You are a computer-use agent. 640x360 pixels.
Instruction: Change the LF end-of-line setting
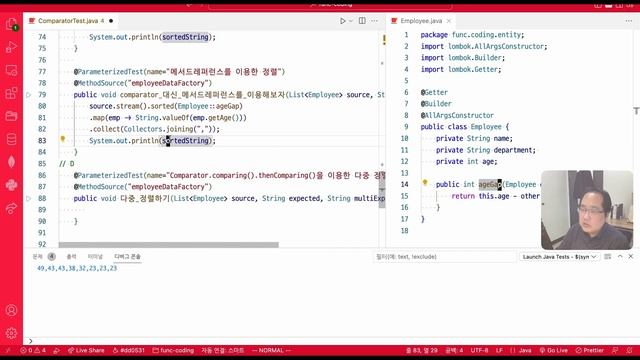[499, 350]
